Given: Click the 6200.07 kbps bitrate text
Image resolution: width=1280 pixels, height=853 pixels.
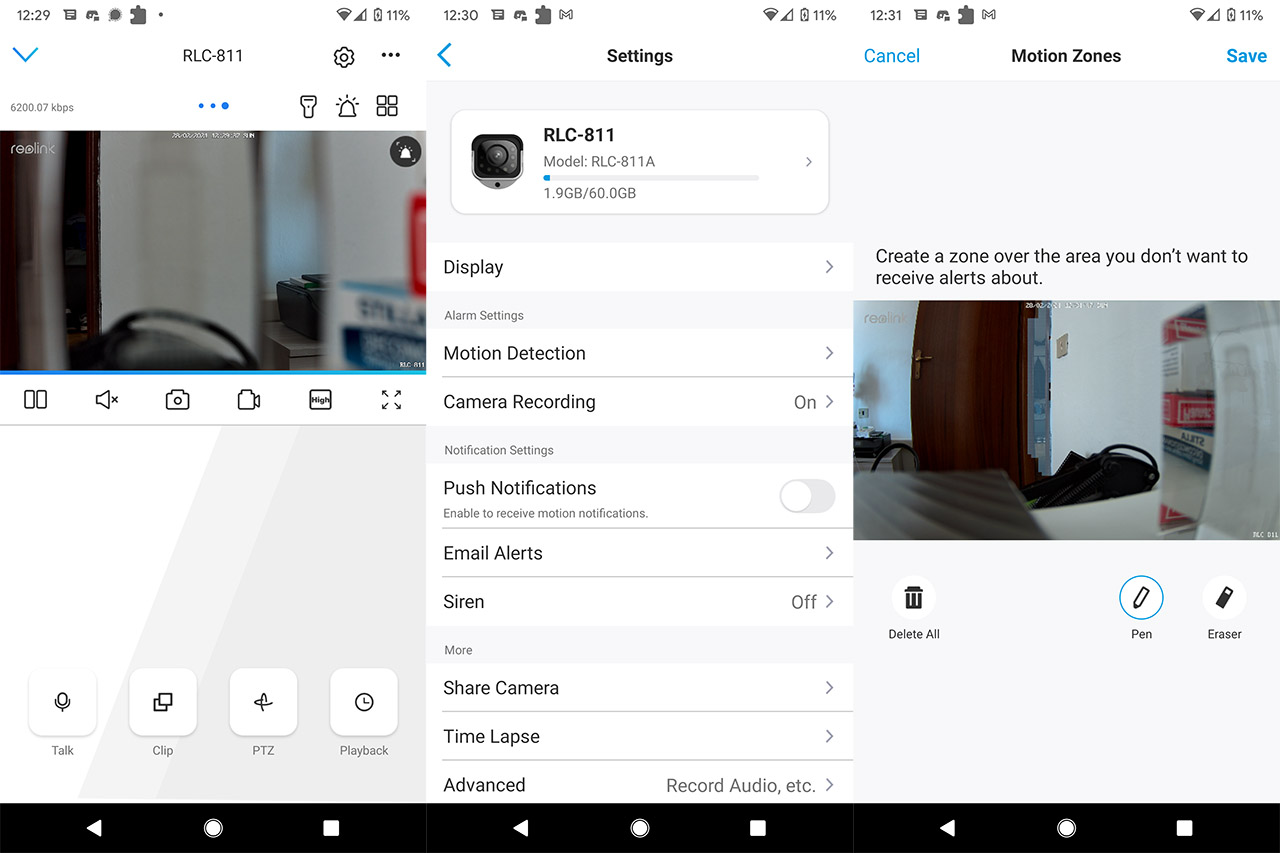Looking at the screenshot, I should click(x=42, y=107).
